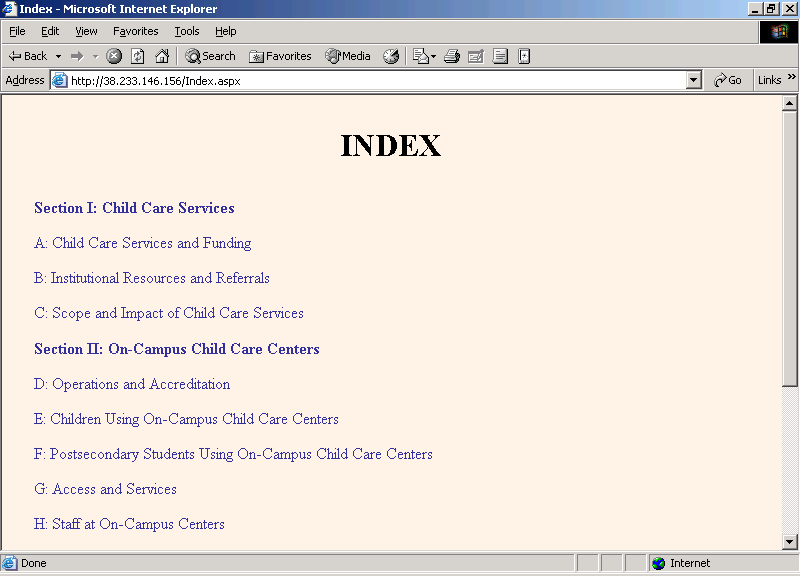
Task: Open the View menu
Action: 86,31
